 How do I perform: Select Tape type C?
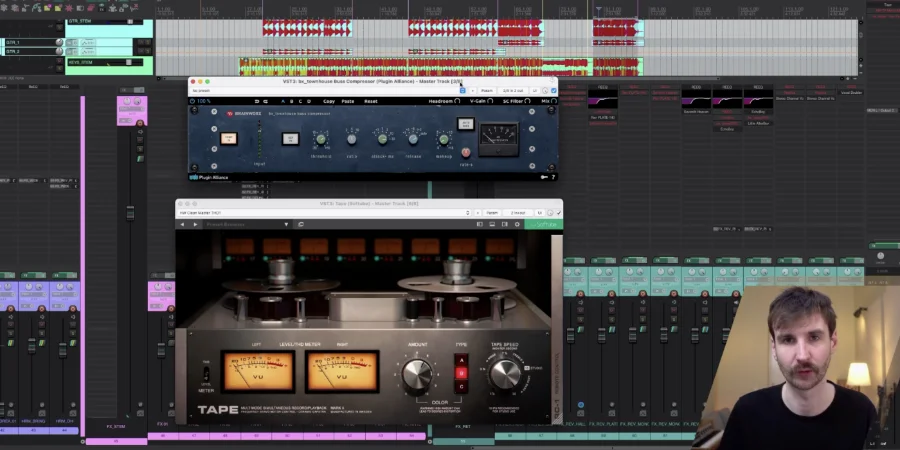460,387
